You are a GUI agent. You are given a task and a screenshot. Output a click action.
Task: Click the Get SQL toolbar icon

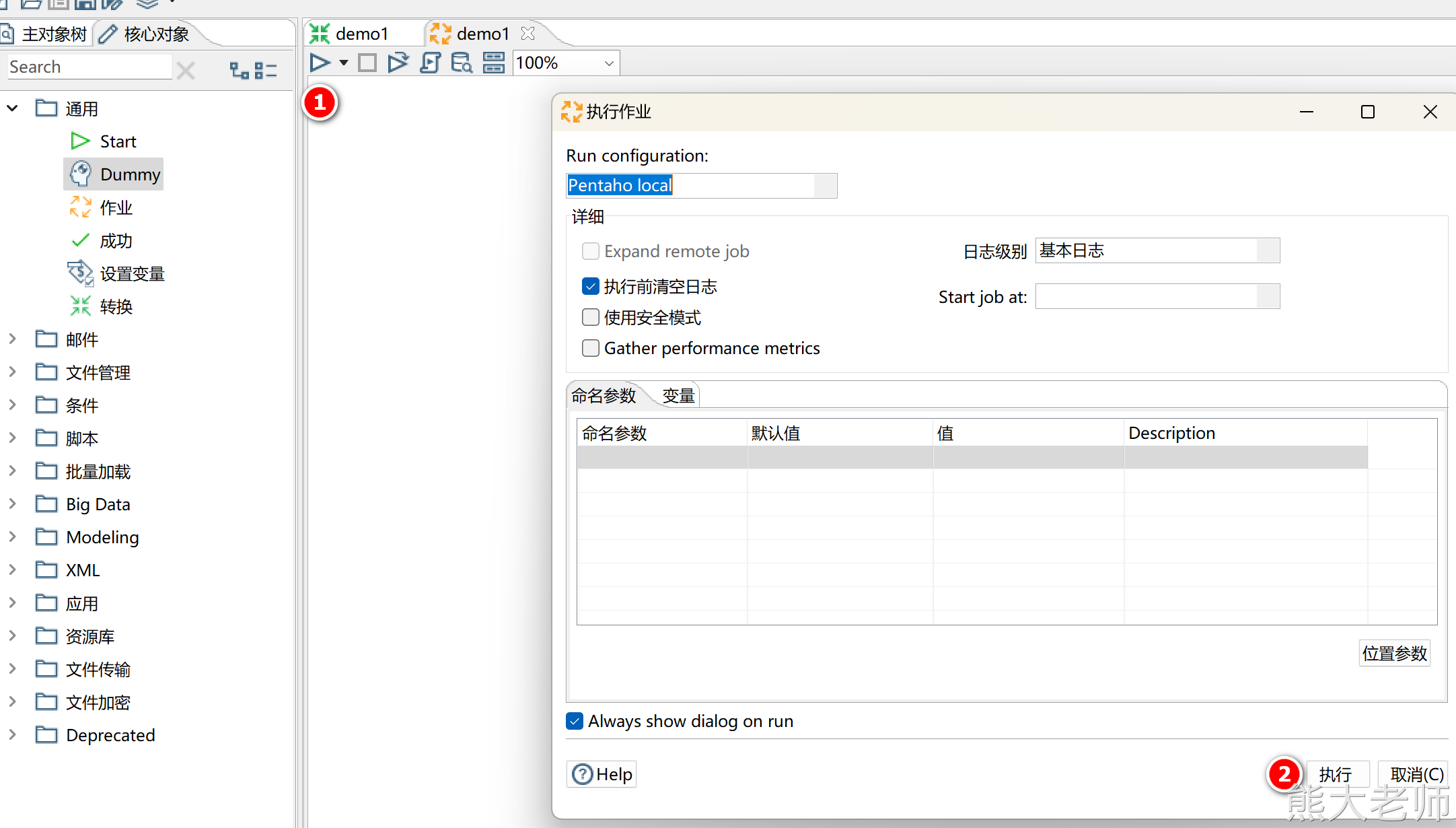[x=430, y=63]
